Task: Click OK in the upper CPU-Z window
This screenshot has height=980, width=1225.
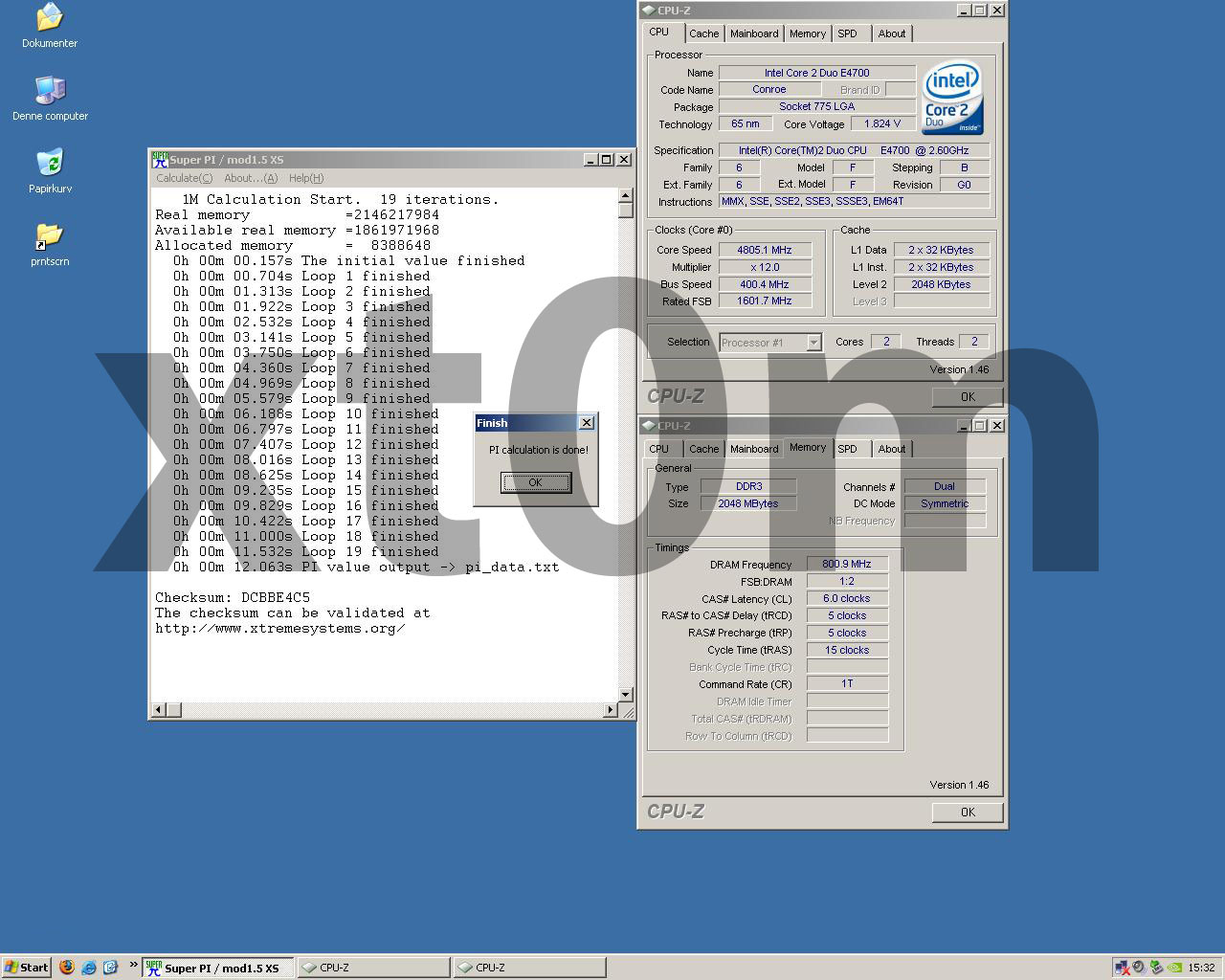Action: click(x=968, y=397)
